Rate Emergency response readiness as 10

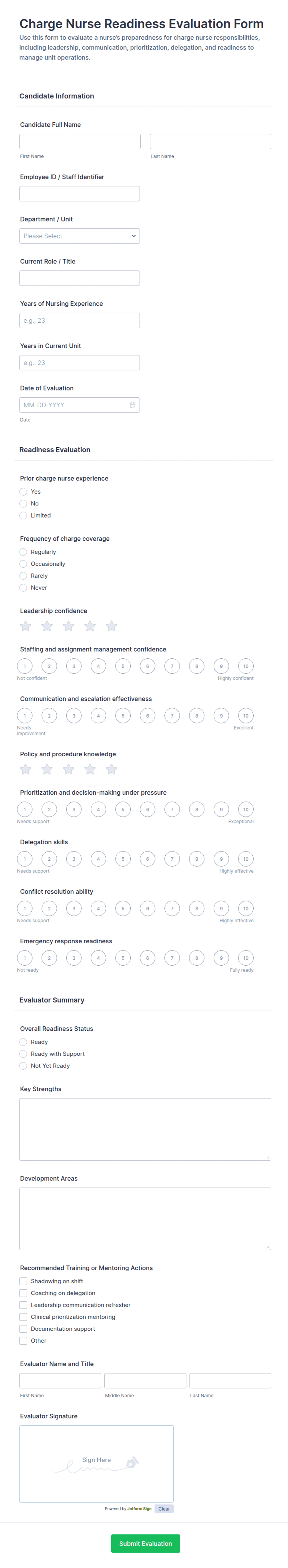(x=245, y=958)
